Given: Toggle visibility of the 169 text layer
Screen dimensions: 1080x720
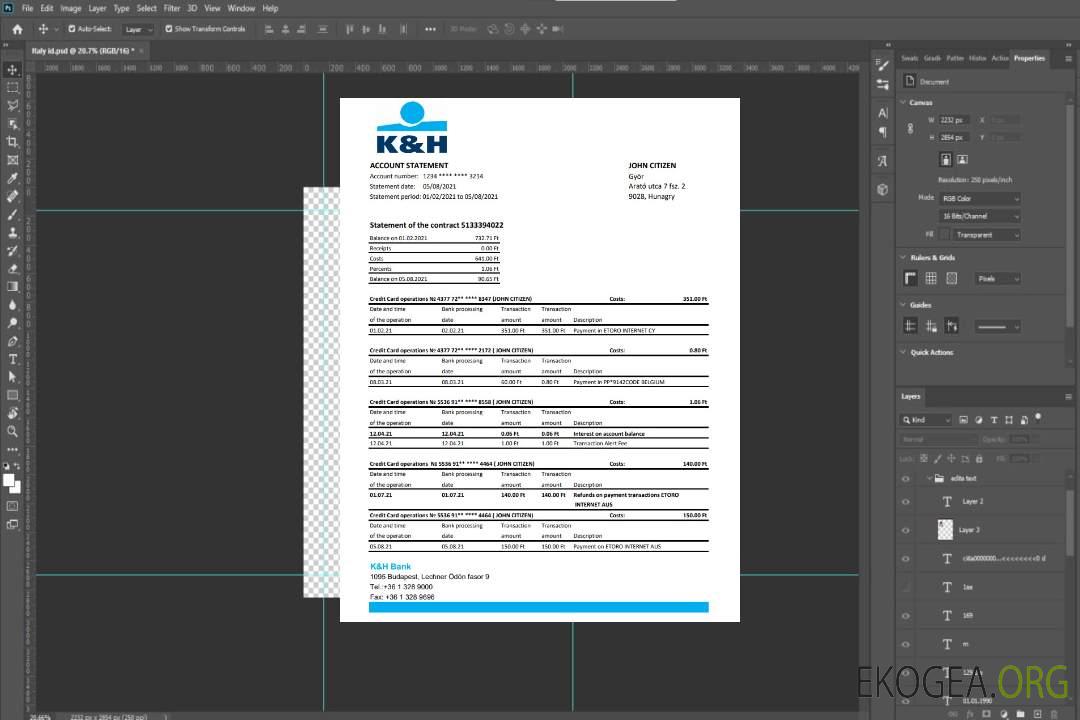Looking at the screenshot, I should click(906, 616).
